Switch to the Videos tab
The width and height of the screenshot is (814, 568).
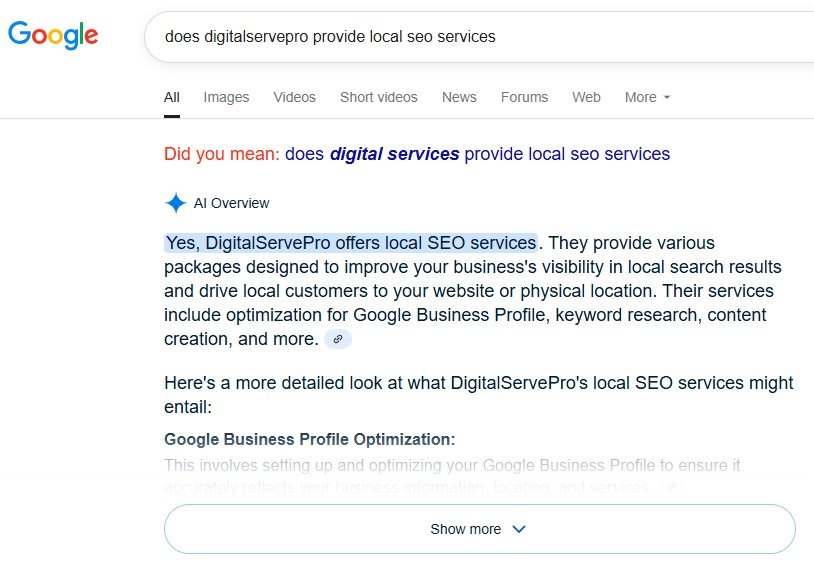294,97
